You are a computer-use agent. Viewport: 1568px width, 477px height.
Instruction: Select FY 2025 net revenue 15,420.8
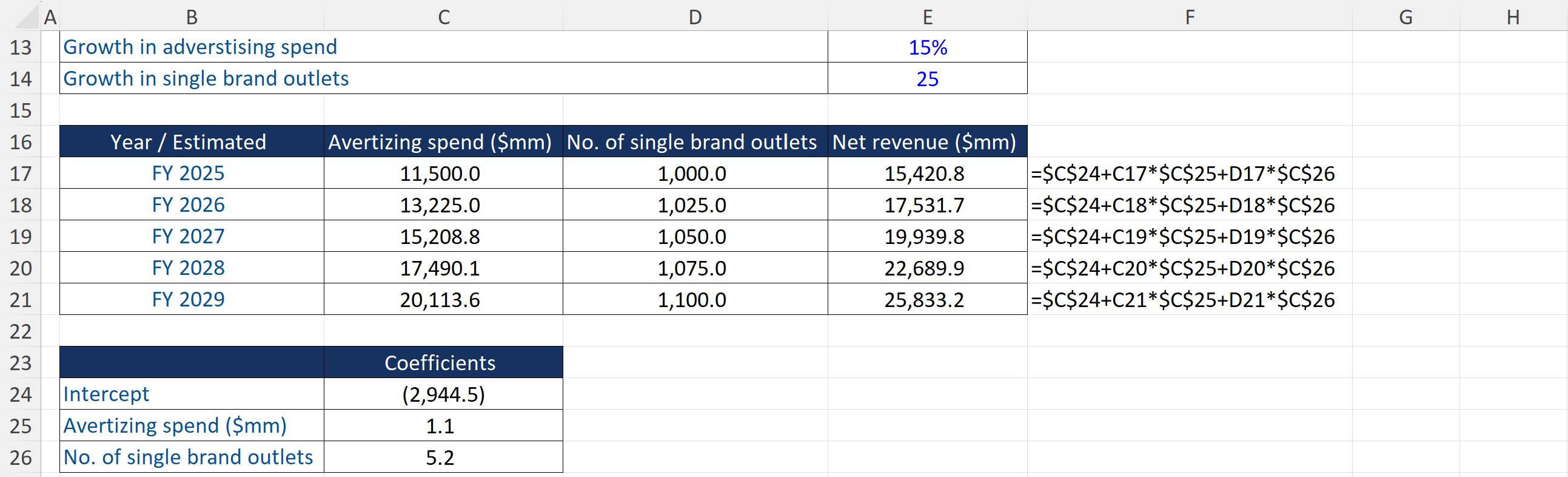click(924, 174)
